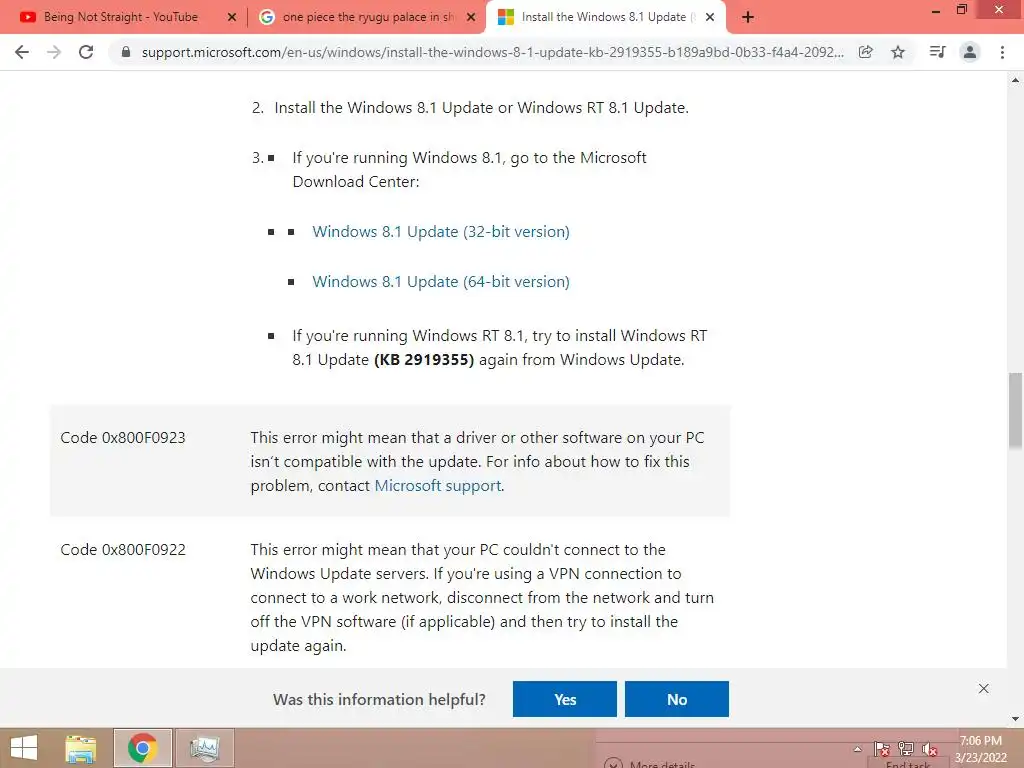Answer Yes to information helpful prompt
The height and width of the screenshot is (768, 1024).
[x=565, y=699]
